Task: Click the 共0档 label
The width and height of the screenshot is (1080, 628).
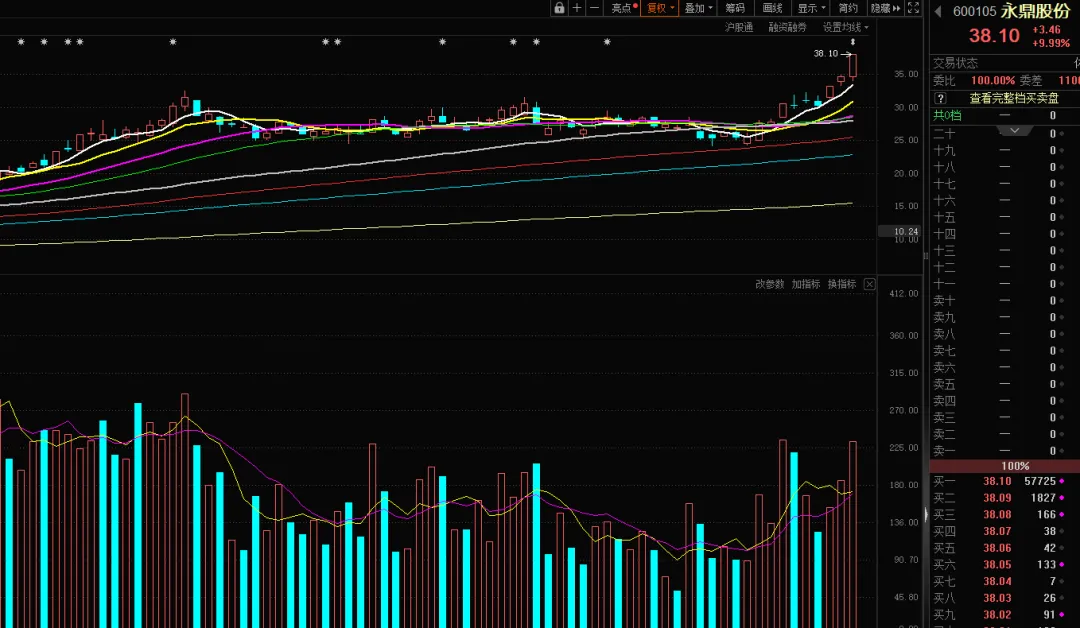Action: 947,116
